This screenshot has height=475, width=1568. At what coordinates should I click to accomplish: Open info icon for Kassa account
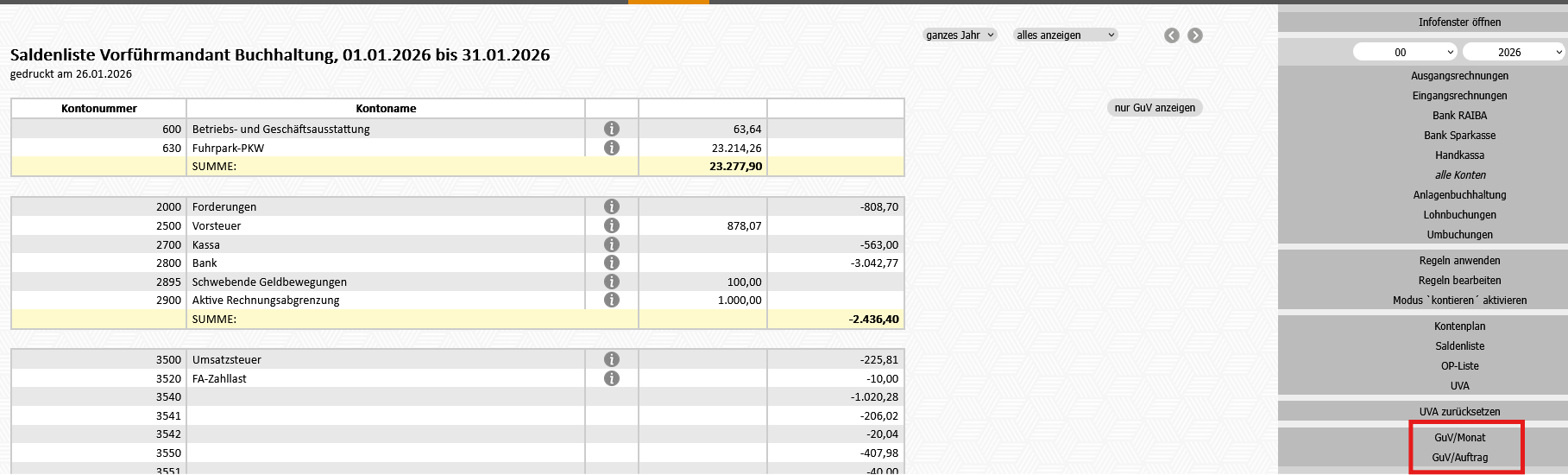(612, 244)
